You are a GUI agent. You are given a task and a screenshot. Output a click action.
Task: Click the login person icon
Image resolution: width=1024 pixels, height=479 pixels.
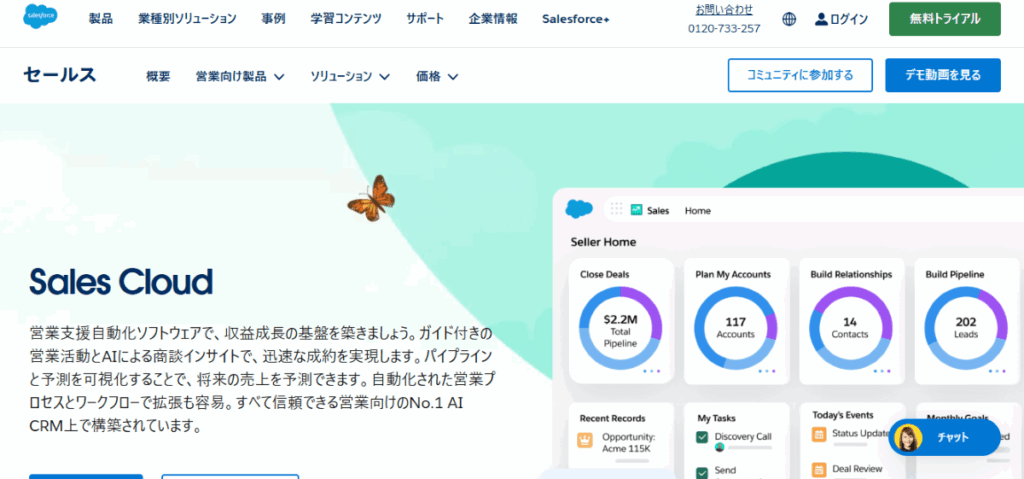click(x=822, y=19)
